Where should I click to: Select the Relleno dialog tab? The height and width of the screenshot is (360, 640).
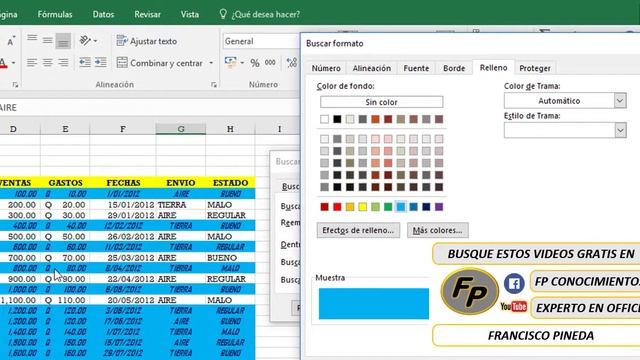pyautogui.click(x=493, y=67)
